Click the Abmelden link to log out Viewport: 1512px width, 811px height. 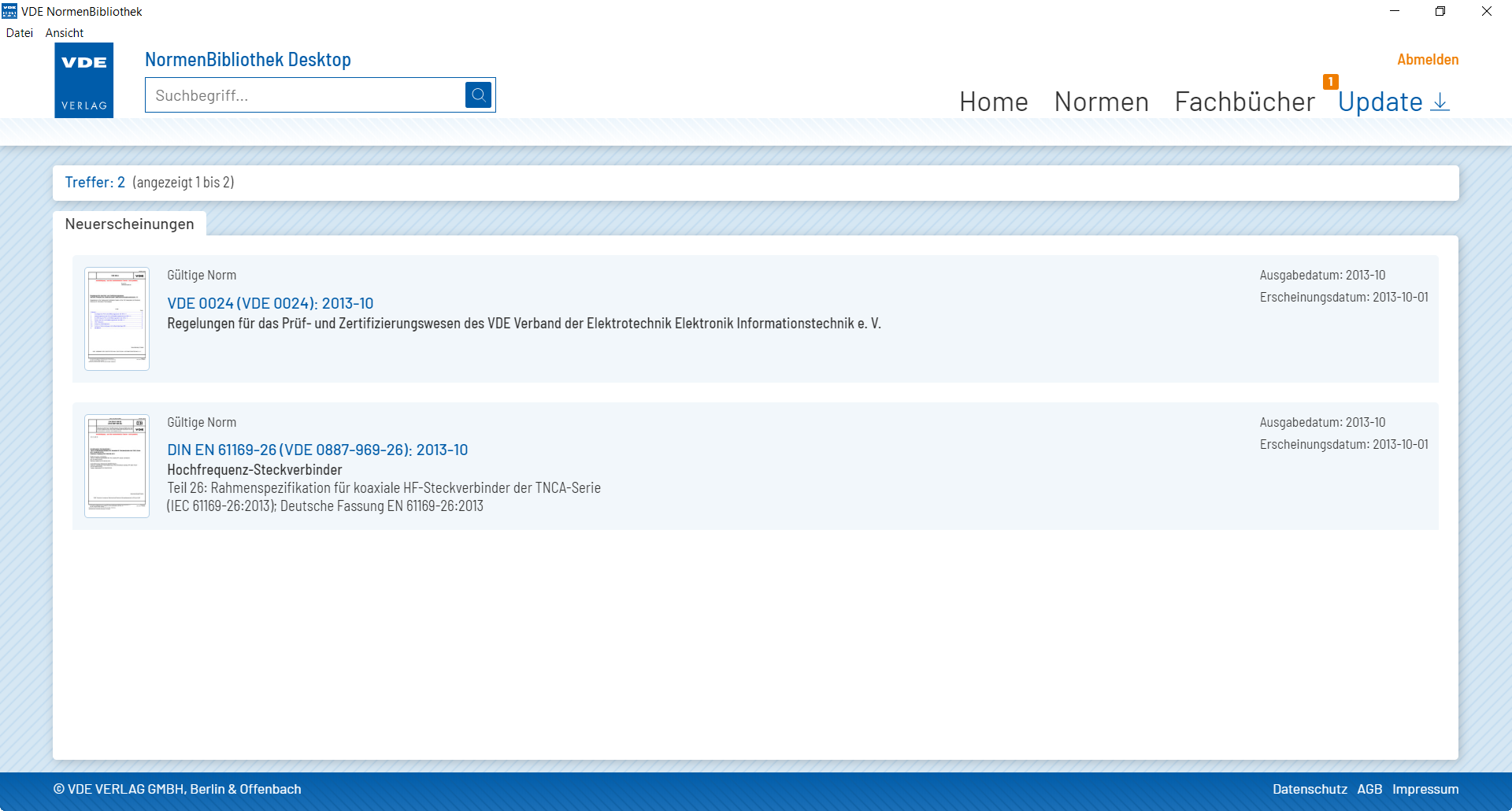point(1428,60)
